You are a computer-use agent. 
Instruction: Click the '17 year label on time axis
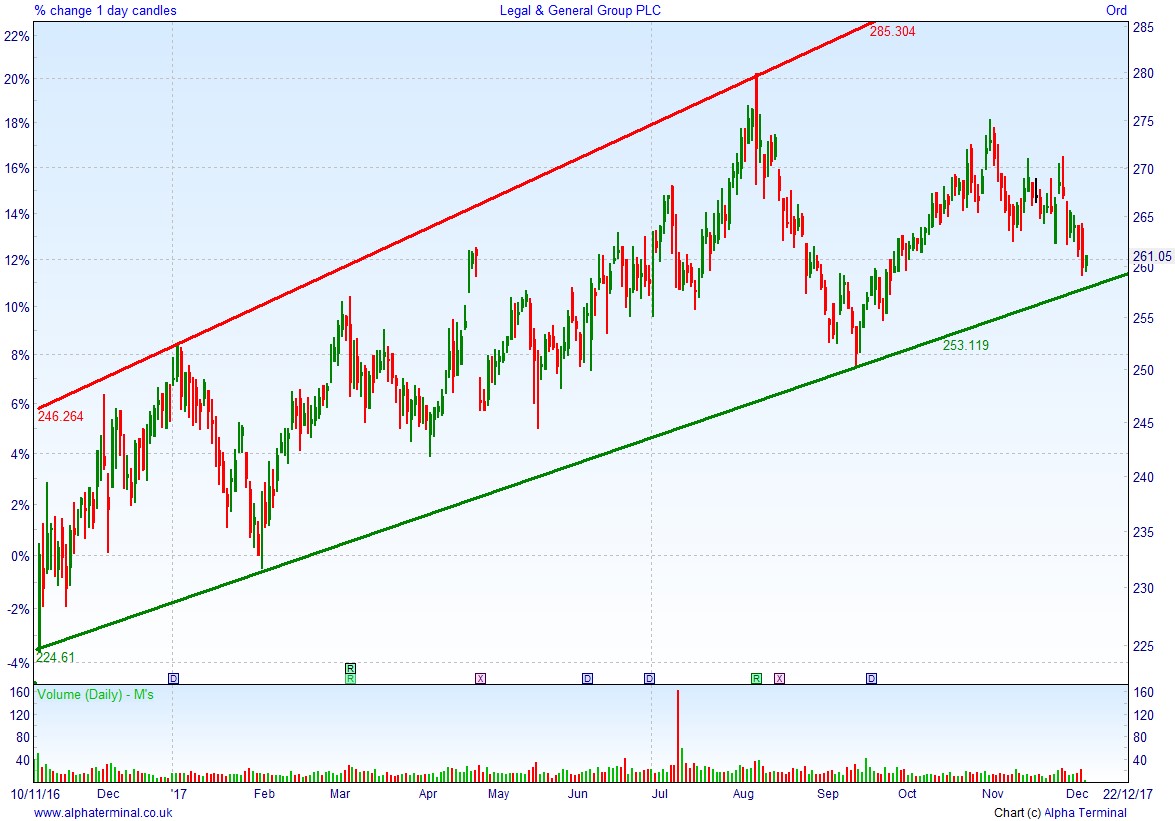pyautogui.click(x=178, y=793)
